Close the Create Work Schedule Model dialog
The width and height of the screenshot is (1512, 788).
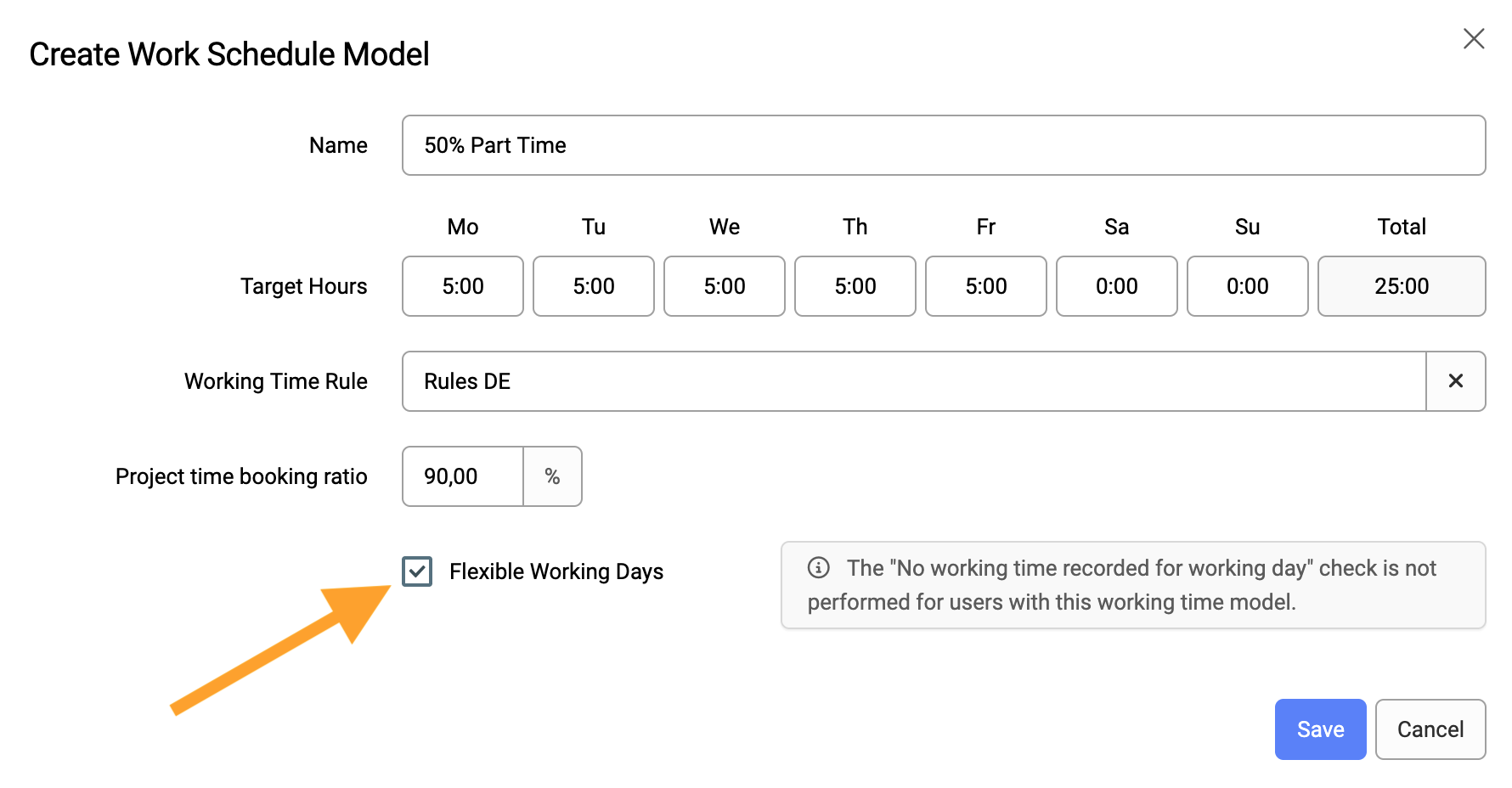click(1474, 38)
